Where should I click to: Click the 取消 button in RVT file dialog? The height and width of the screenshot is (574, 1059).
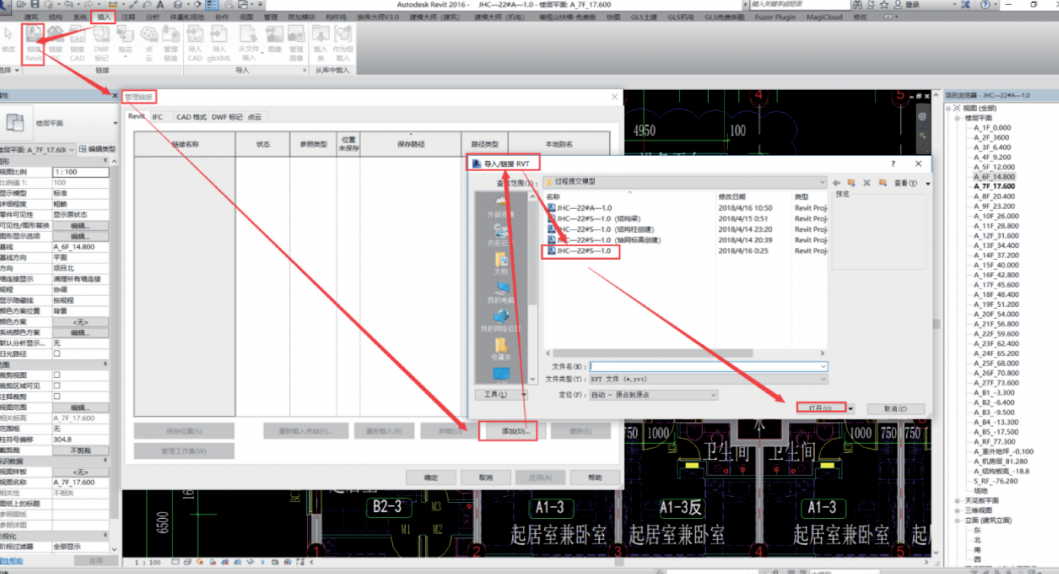tap(895, 409)
